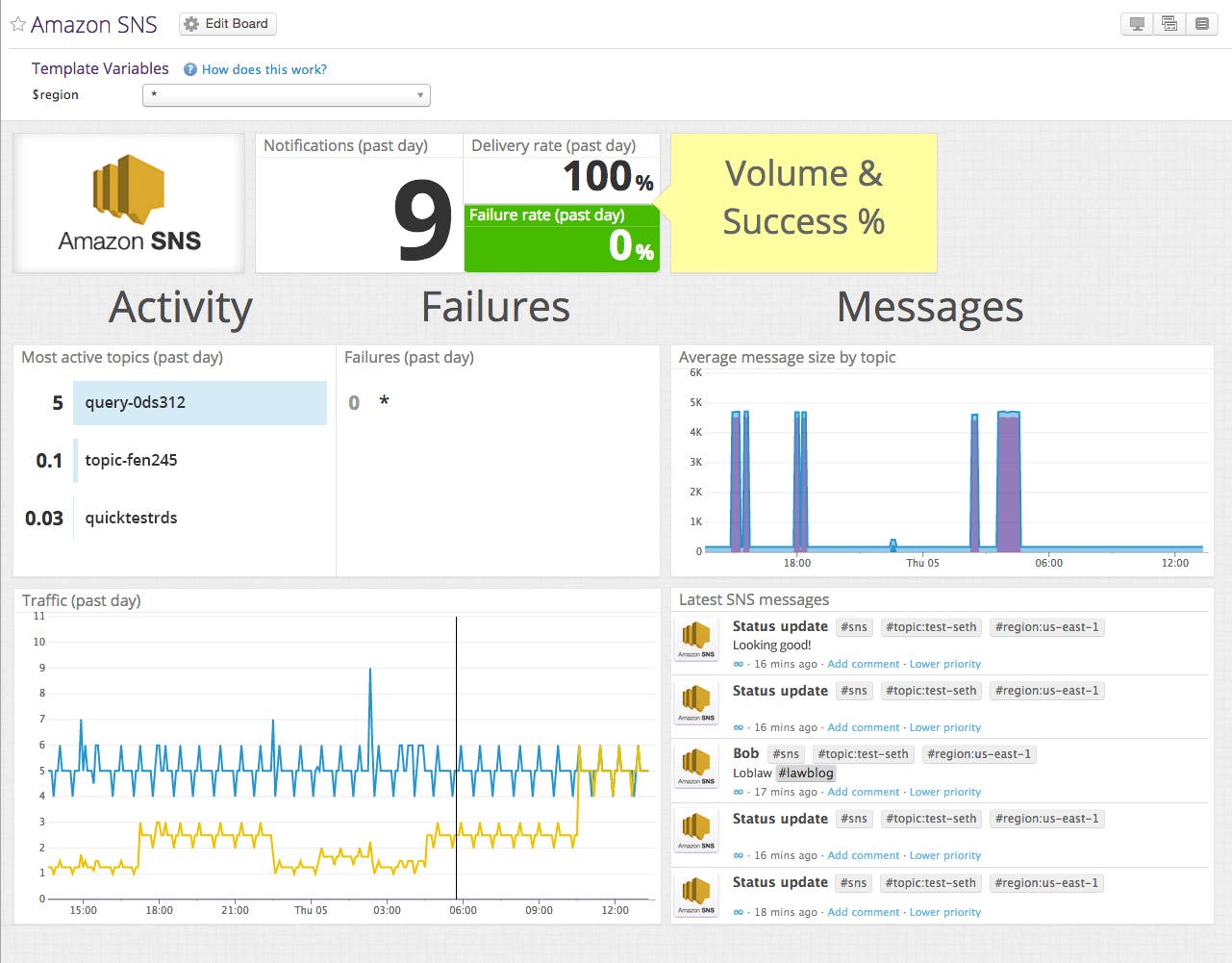The width and height of the screenshot is (1232, 963).
Task: Lower priority of Bob's Loblaw message
Action: [945, 792]
